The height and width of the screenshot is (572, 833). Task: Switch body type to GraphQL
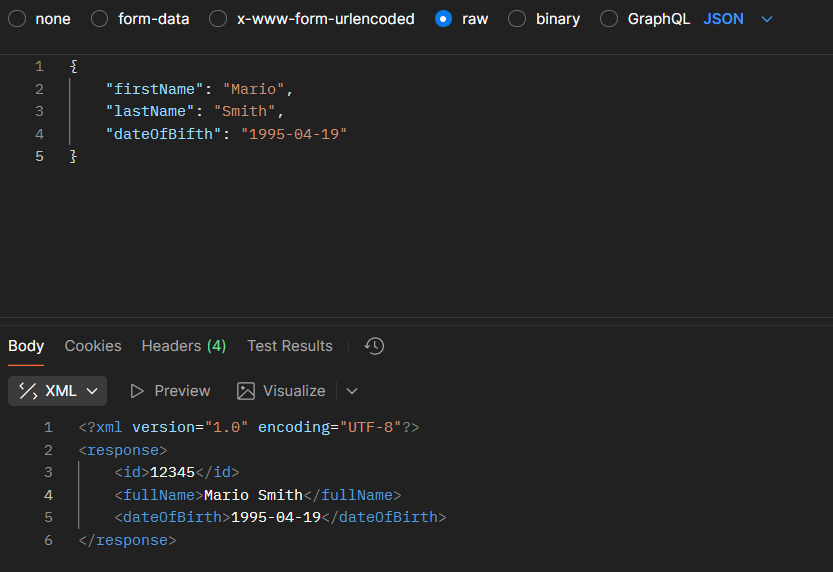coord(609,19)
